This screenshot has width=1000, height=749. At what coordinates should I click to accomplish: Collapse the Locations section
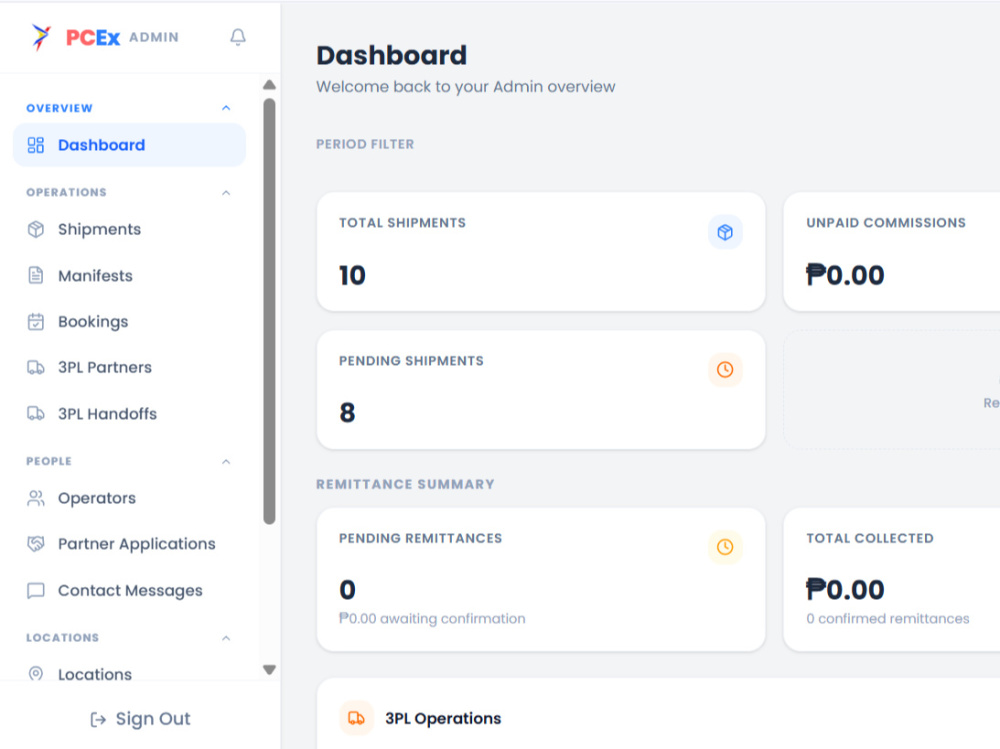[x=226, y=638]
